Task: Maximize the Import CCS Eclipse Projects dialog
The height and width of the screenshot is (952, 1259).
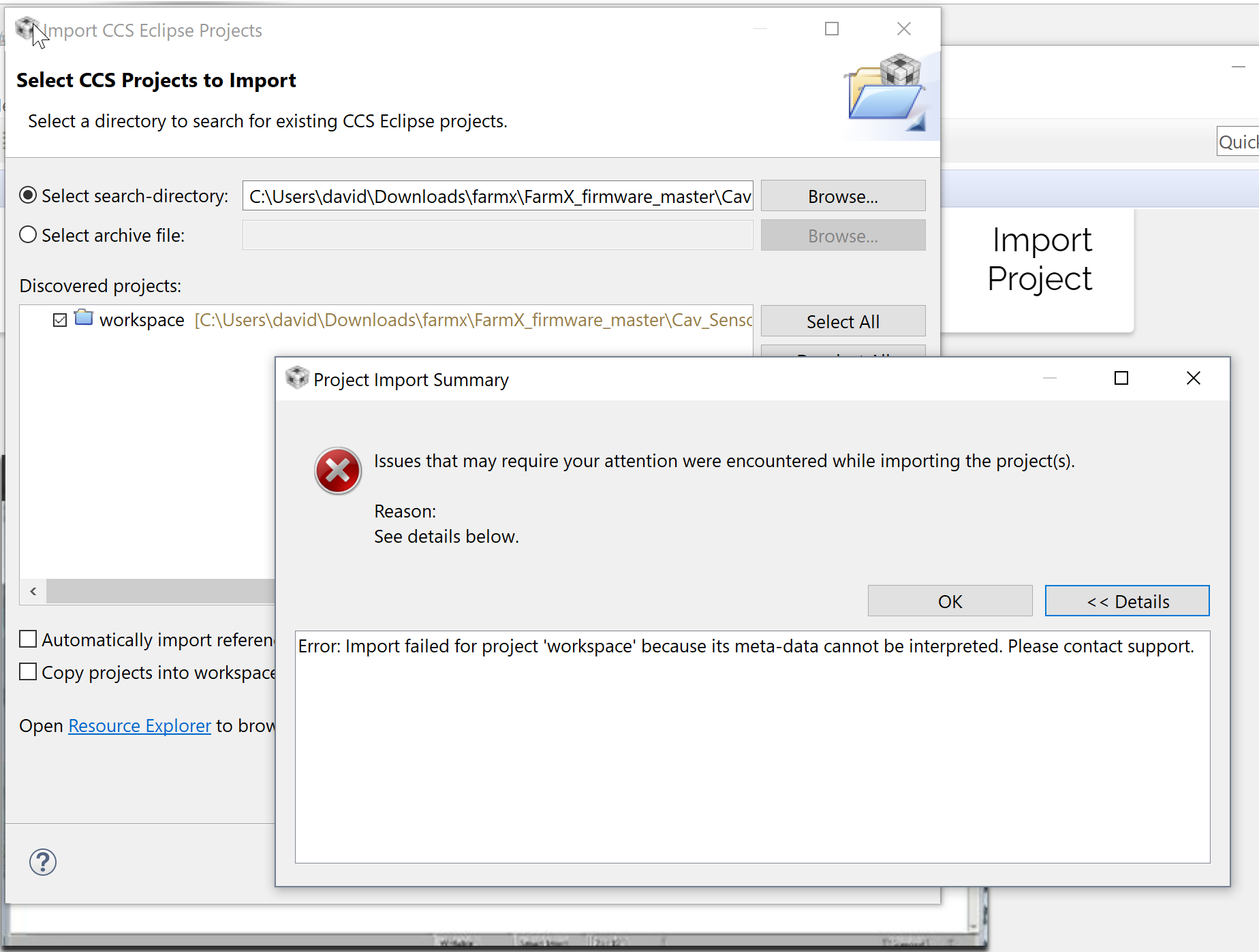Action: [832, 29]
